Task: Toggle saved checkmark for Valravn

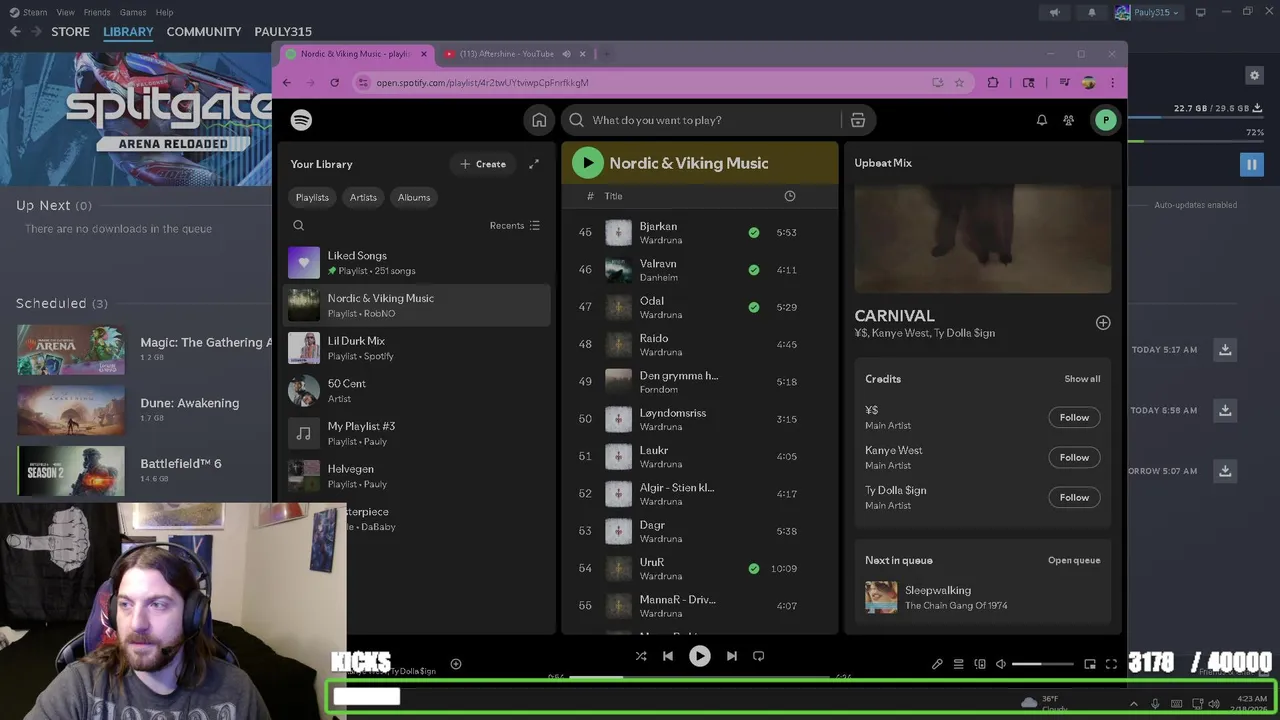Action: point(754,270)
